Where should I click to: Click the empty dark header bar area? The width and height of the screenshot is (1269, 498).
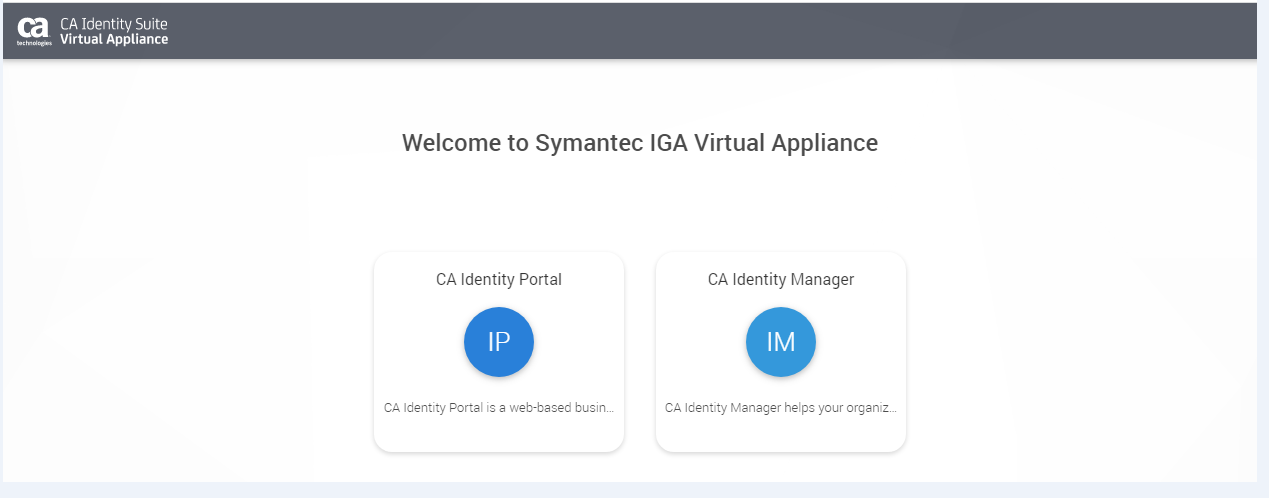700,31
